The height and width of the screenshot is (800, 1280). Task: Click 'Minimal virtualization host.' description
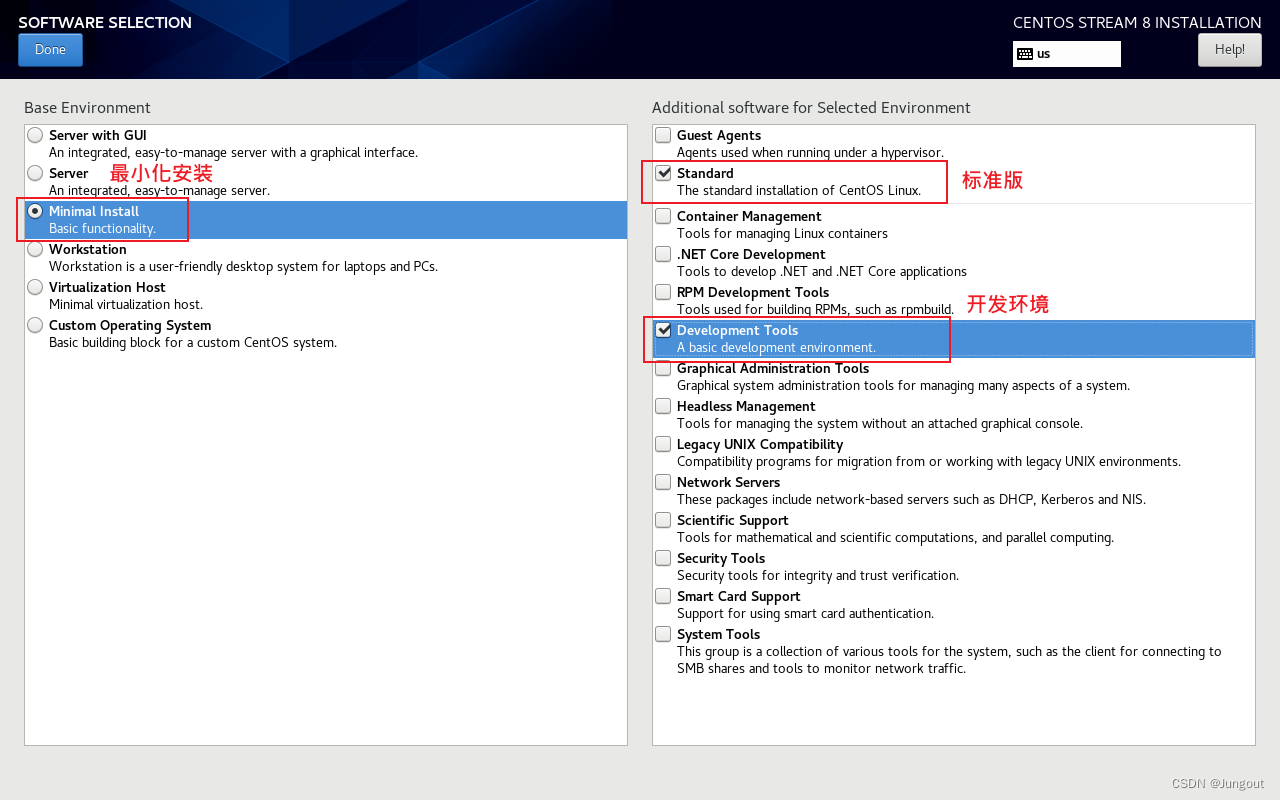click(x=126, y=305)
